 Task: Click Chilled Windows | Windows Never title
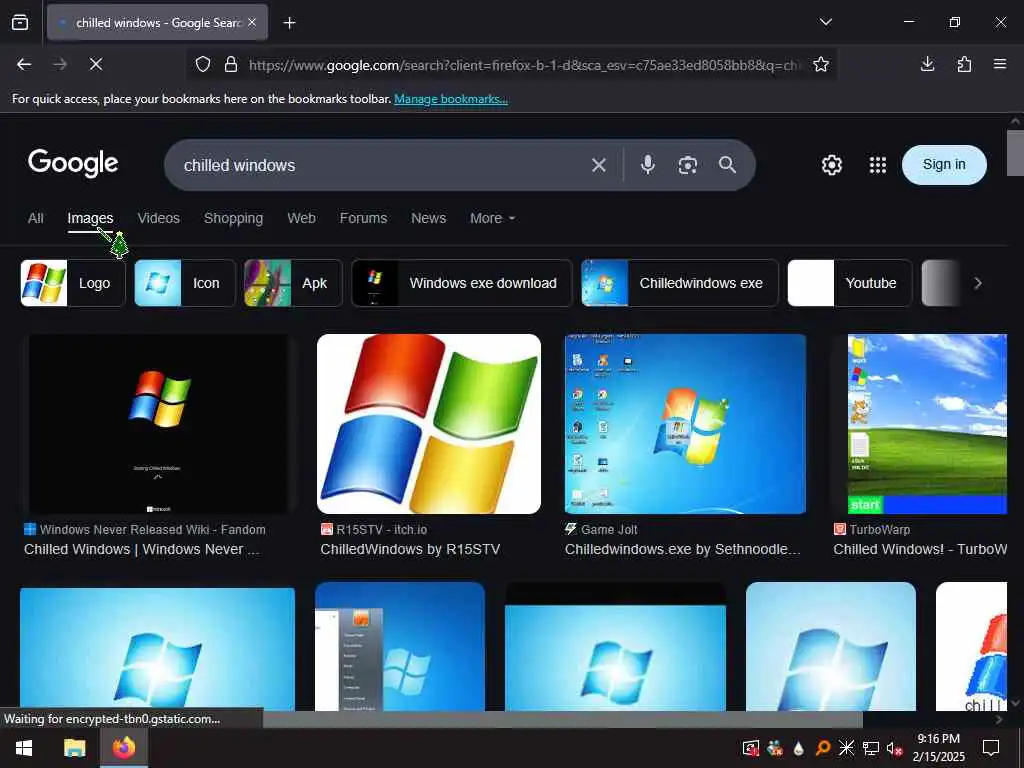[x=142, y=549]
